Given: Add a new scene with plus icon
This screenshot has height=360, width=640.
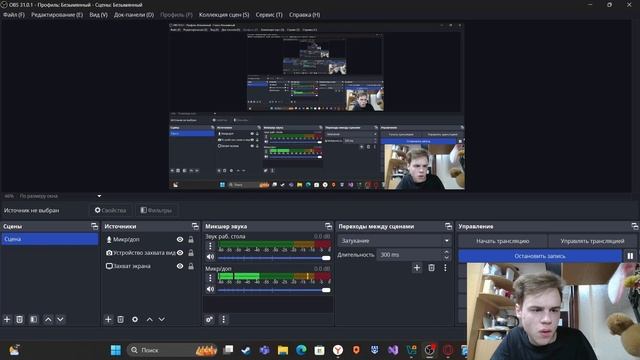Looking at the screenshot, I should coord(7,319).
